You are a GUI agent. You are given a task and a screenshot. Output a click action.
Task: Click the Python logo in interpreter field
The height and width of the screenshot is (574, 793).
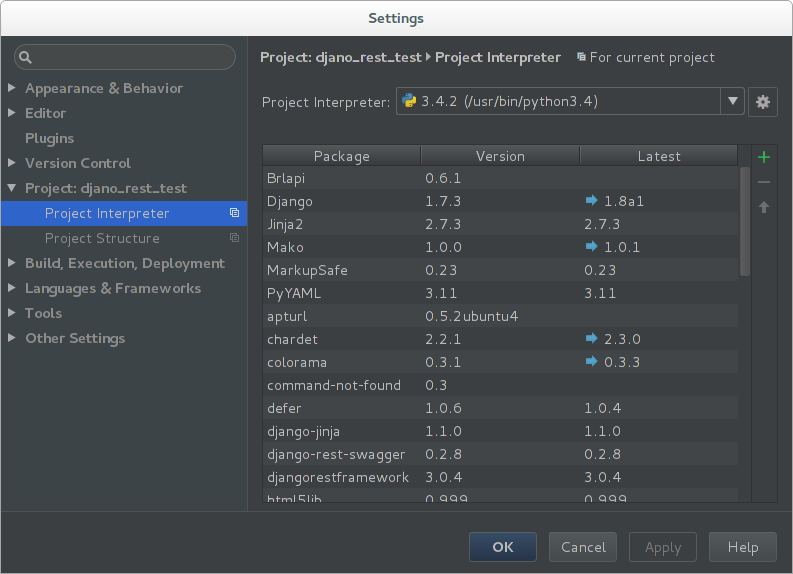click(409, 101)
